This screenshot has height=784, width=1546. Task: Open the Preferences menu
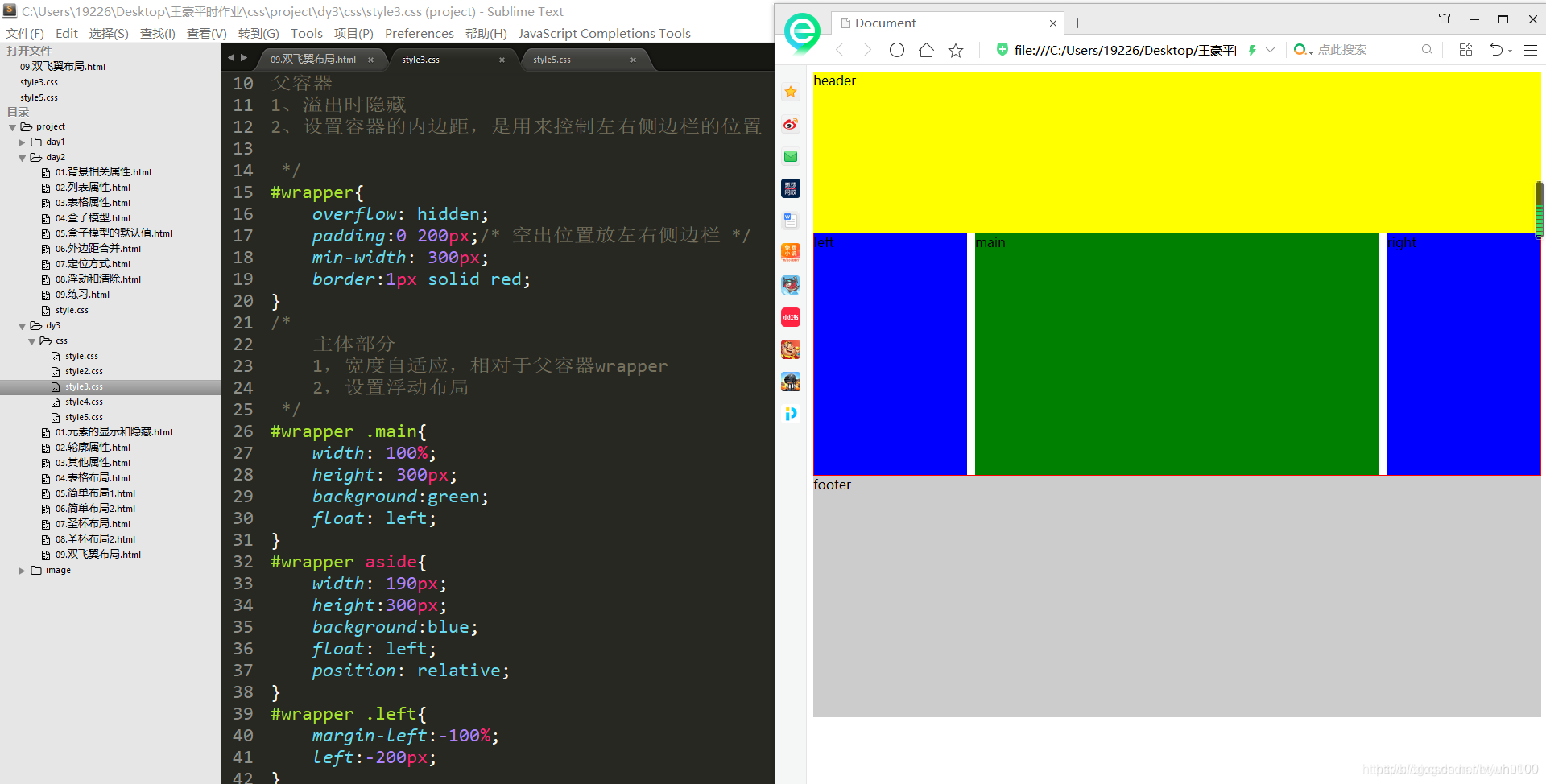tap(420, 33)
